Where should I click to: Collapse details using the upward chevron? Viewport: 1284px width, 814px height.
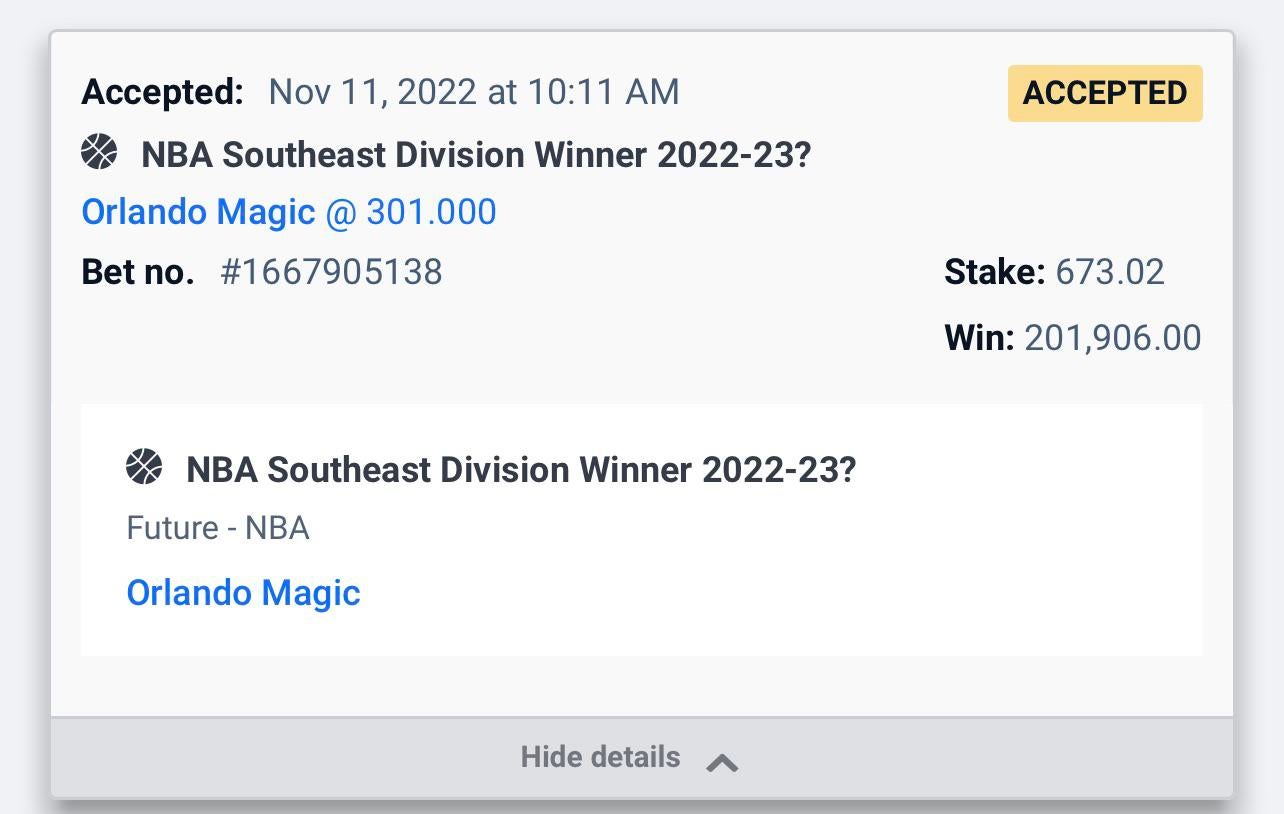[722, 763]
